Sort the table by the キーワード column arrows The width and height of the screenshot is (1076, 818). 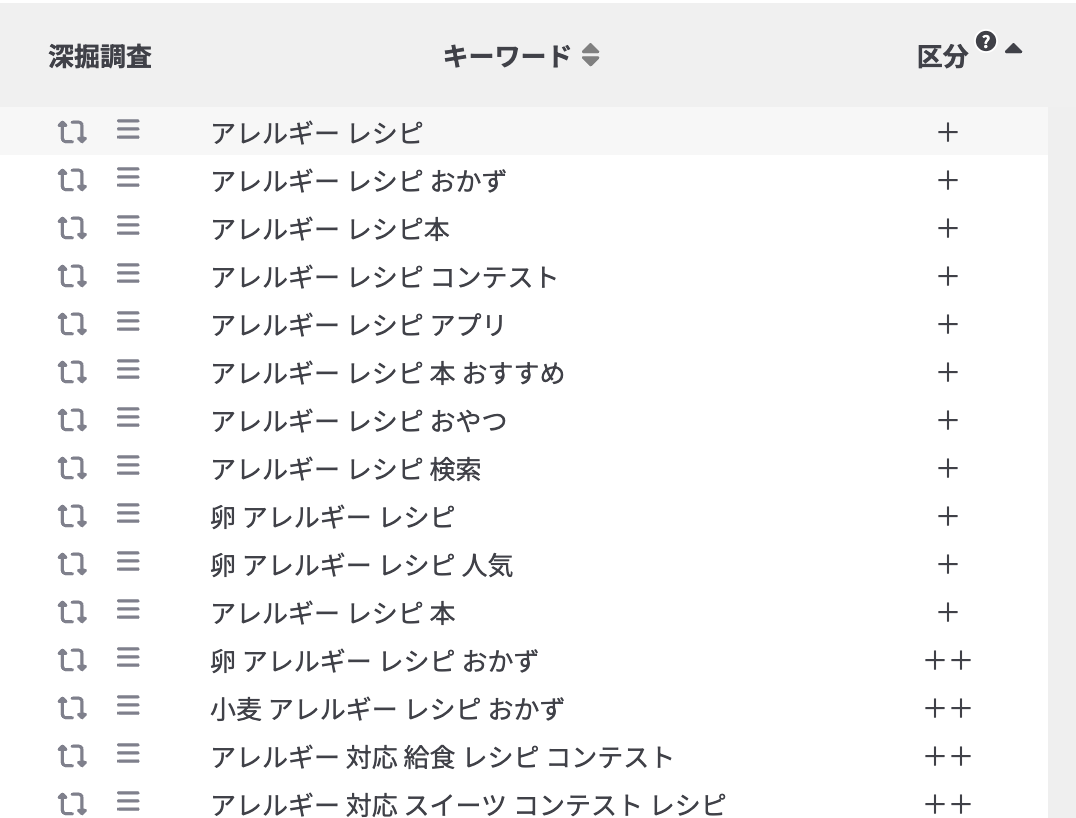pyautogui.click(x=591, y=56)
